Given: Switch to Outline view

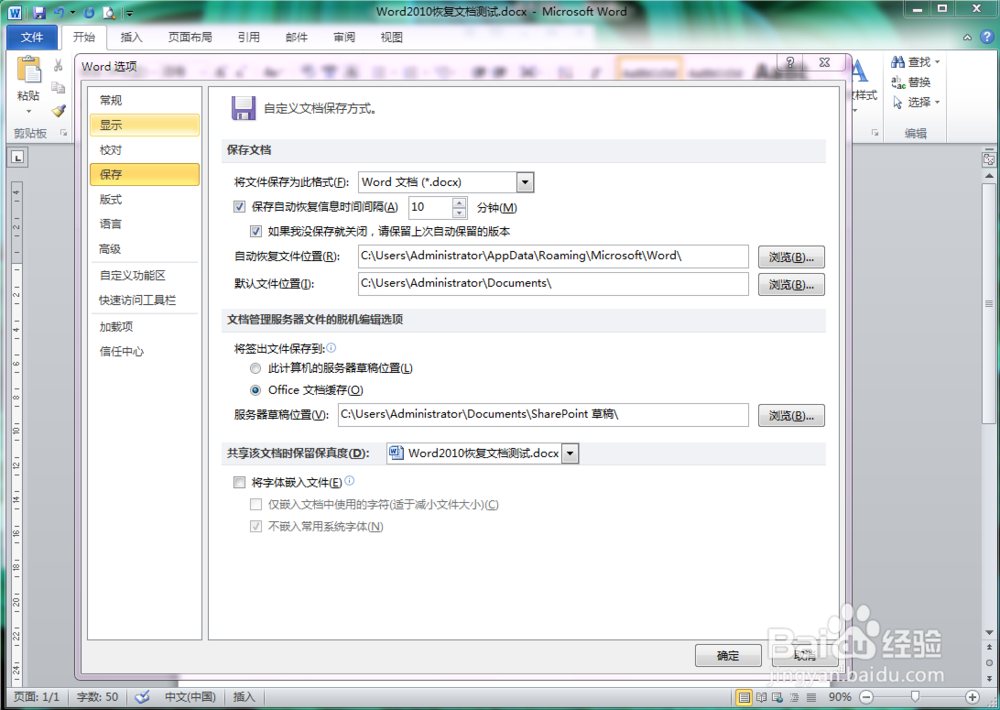Looking at the screenshot, I should [794, 697].
